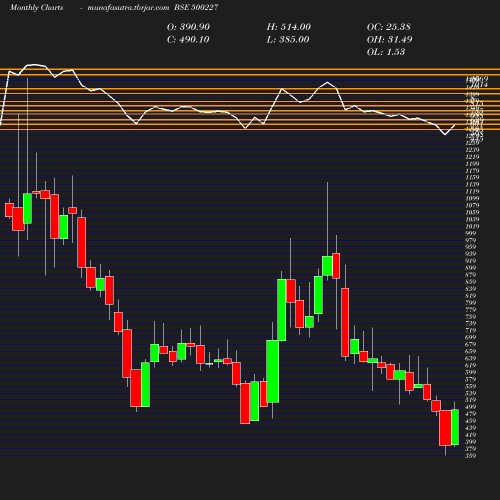Click the 739 price axis label

click(471, 324)
